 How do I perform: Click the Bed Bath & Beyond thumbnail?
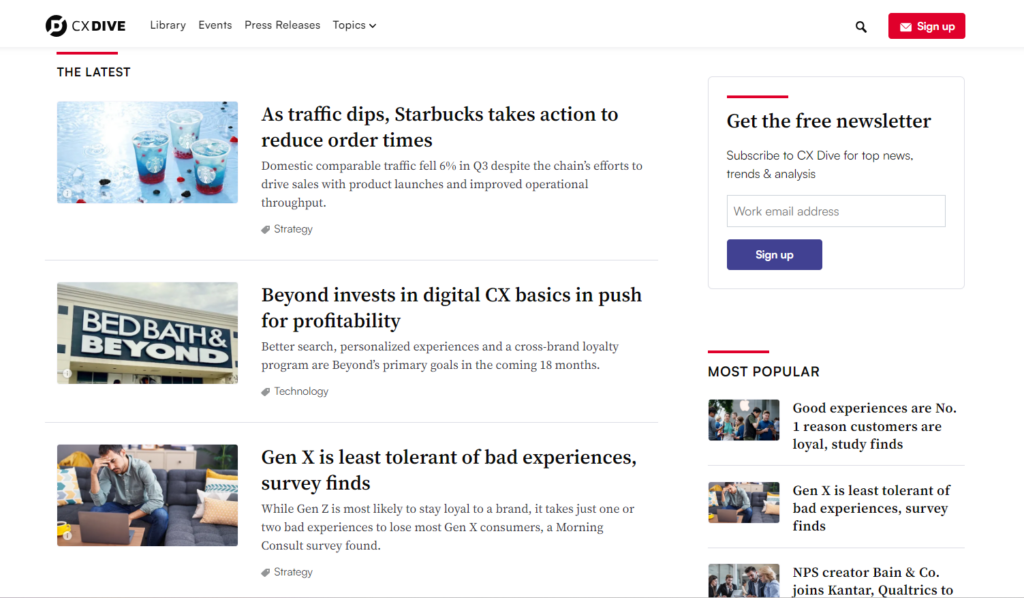147,333
